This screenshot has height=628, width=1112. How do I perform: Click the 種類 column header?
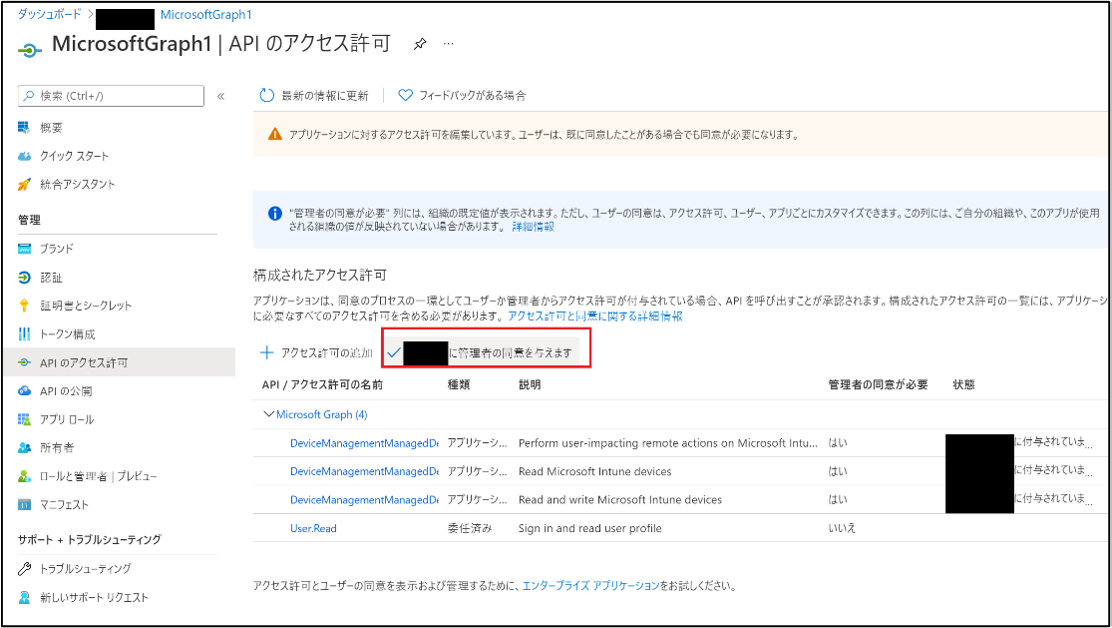tap(458, 385)
